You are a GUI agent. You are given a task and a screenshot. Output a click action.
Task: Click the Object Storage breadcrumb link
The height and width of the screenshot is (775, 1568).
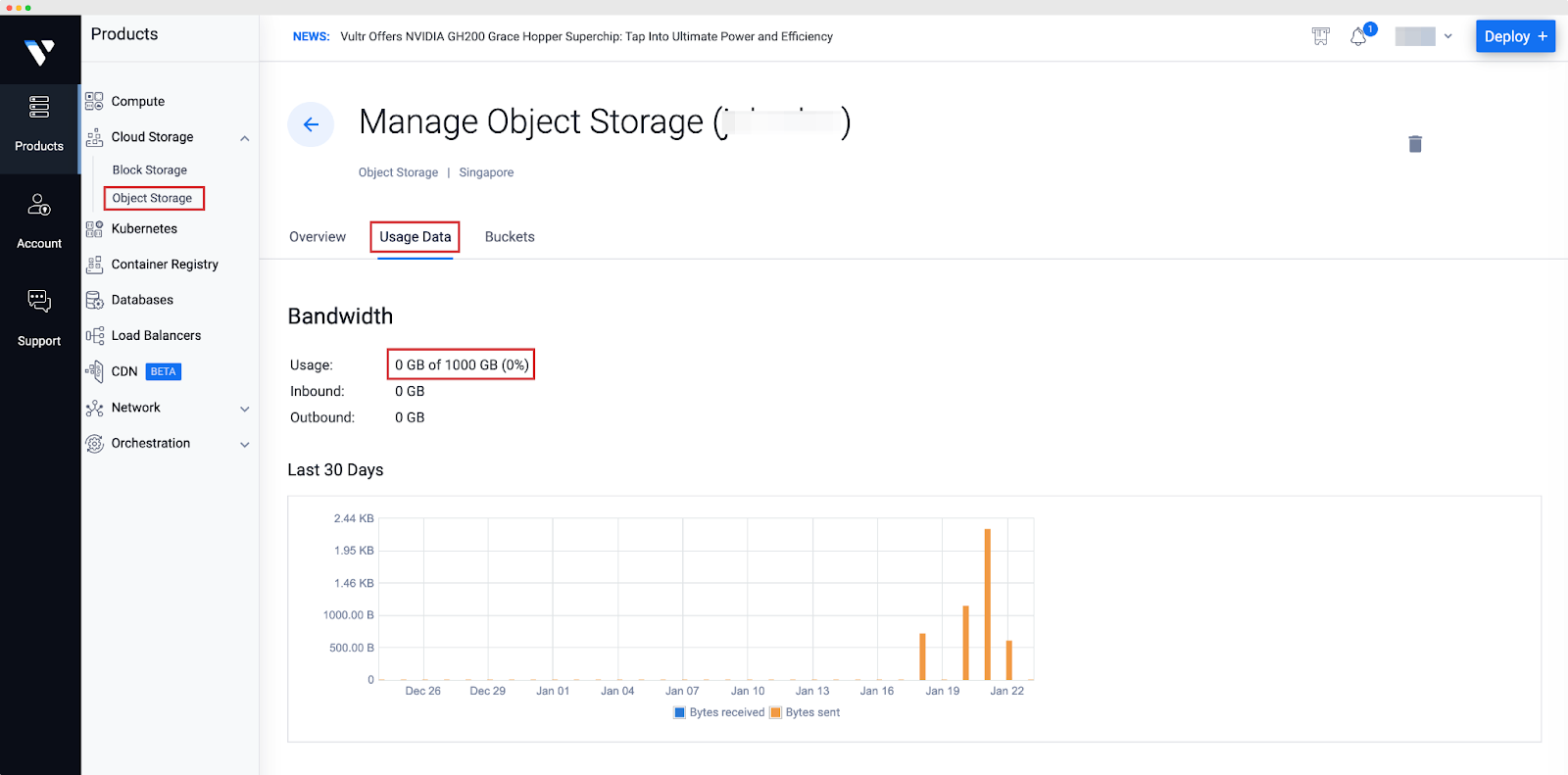pos(398,172)
